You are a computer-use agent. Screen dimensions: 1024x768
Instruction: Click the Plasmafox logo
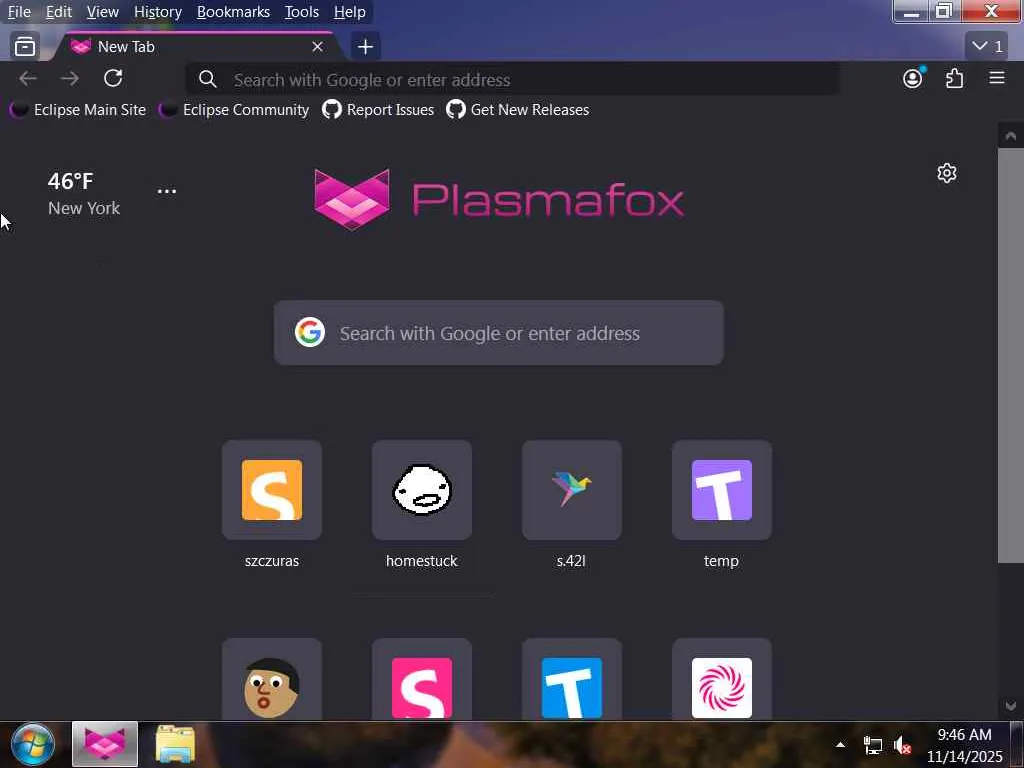pyautogui.click(x=499, y=199)
